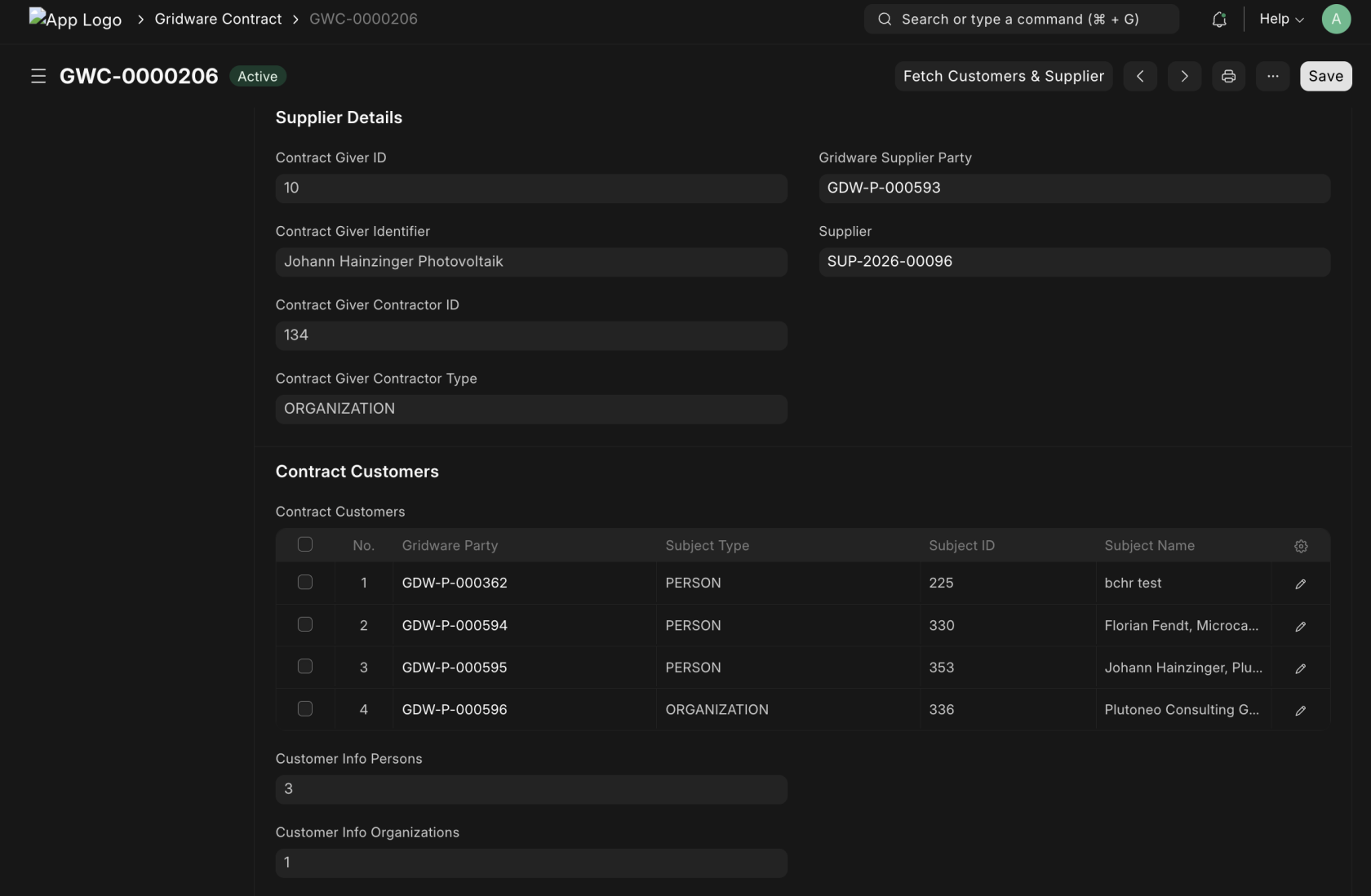Open the three-dots more actions menu

(1272, 76)
